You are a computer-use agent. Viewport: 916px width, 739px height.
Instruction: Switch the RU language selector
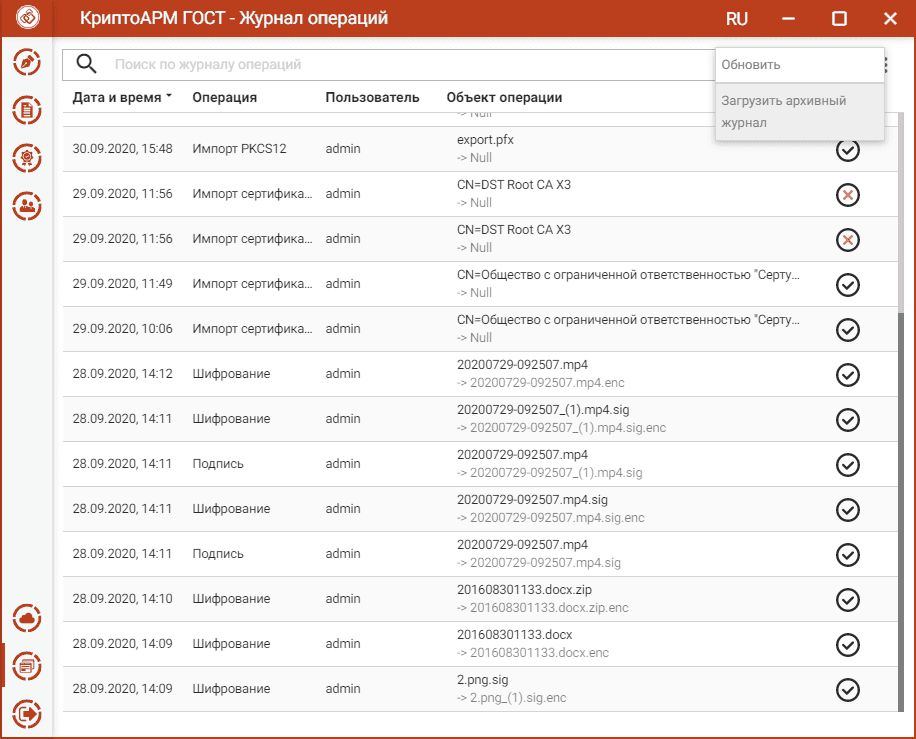[x=737, y=19]
